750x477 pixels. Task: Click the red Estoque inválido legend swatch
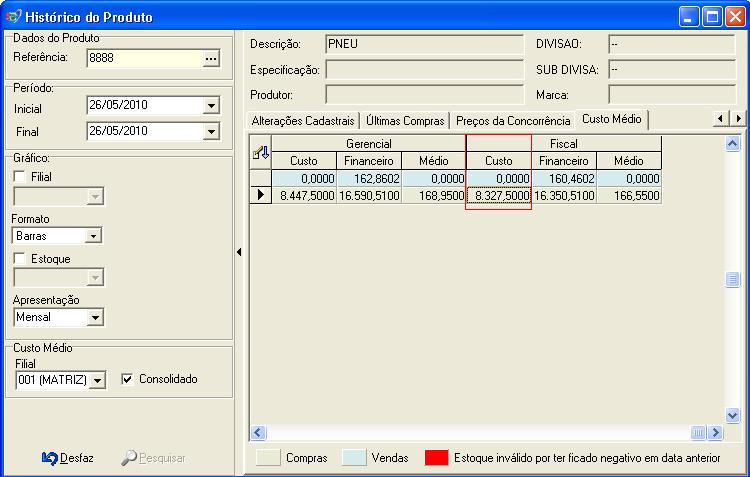(435, 458)
